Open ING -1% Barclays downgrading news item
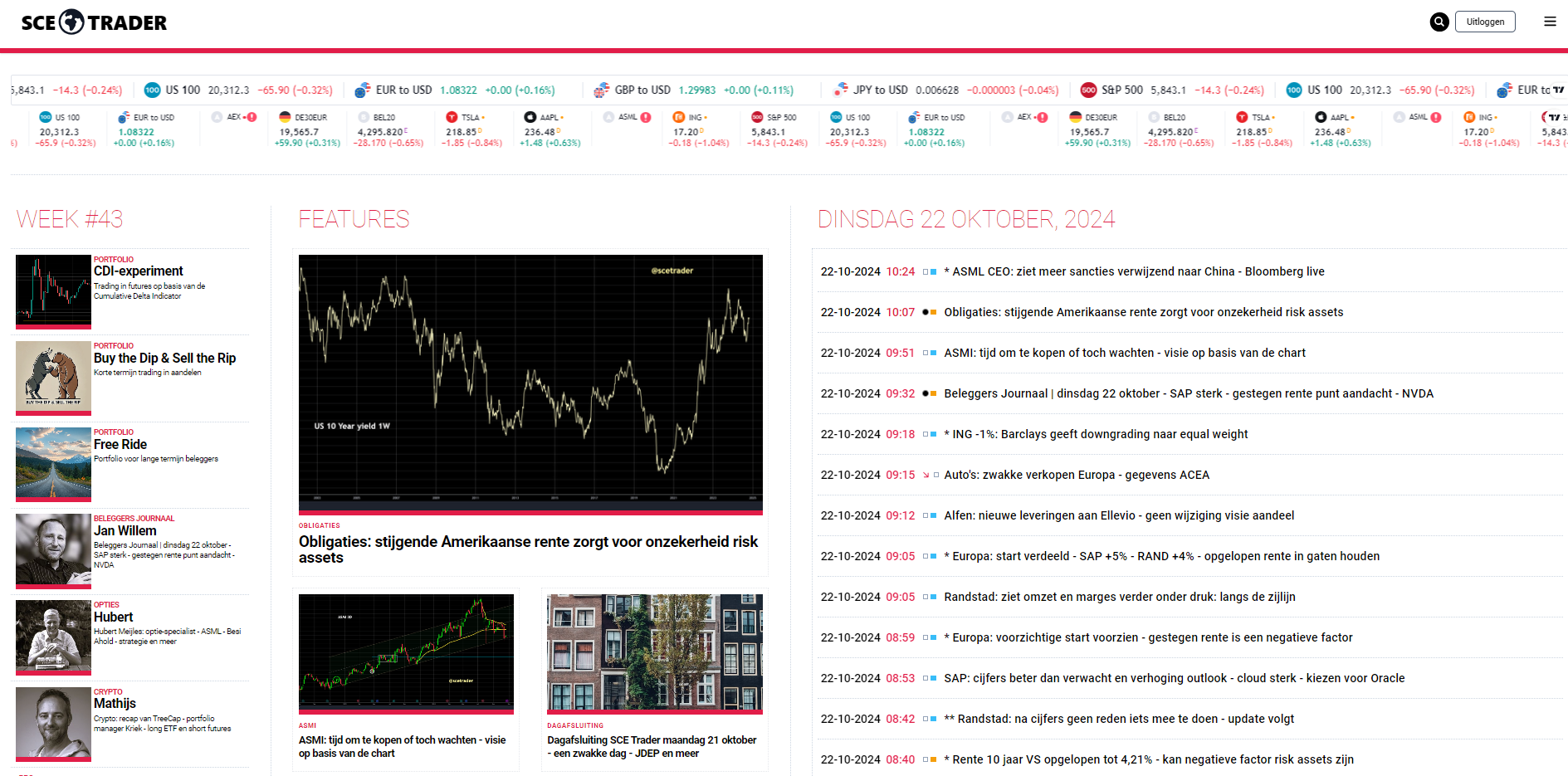Image resolution: width=1568 pixels, height=776 pixels. pos(1096,435)
